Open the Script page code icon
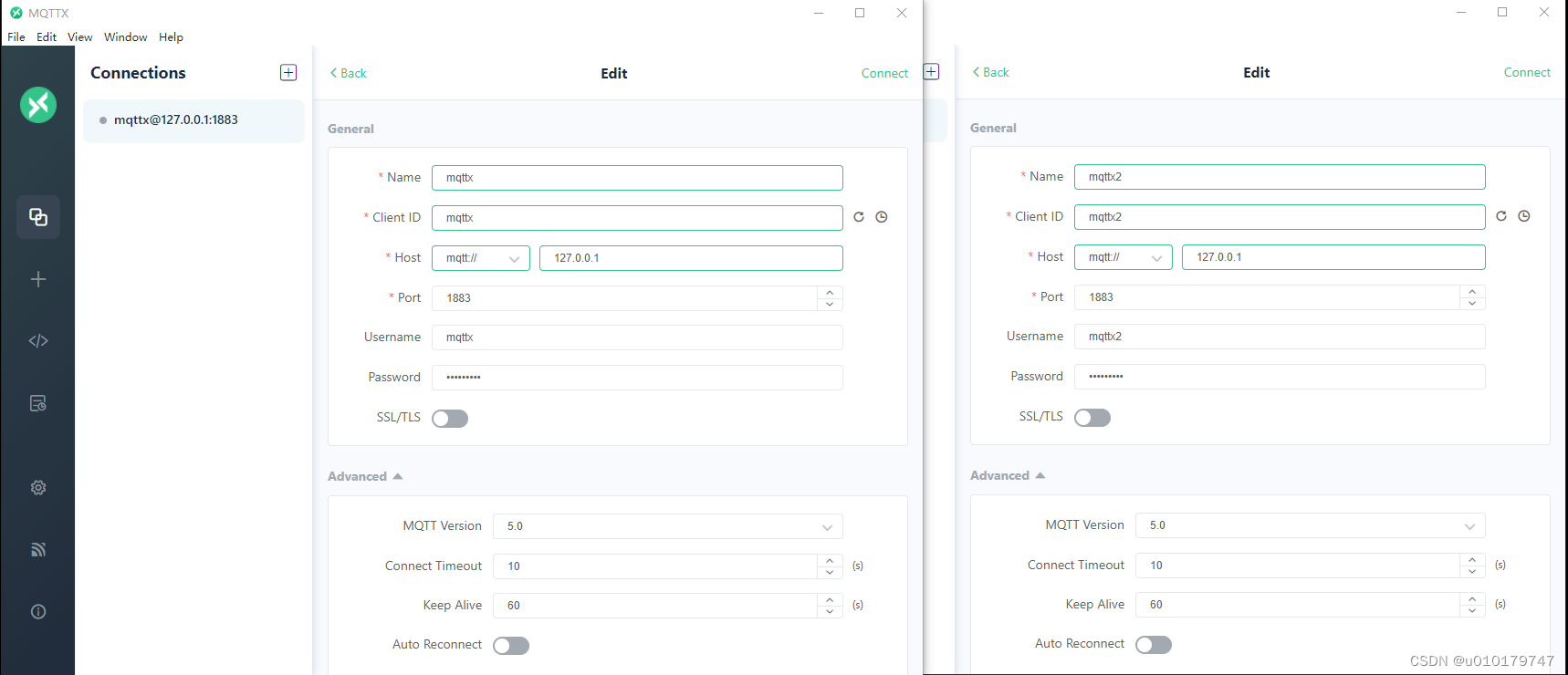 pyautogui.click(x=38, y=341)
